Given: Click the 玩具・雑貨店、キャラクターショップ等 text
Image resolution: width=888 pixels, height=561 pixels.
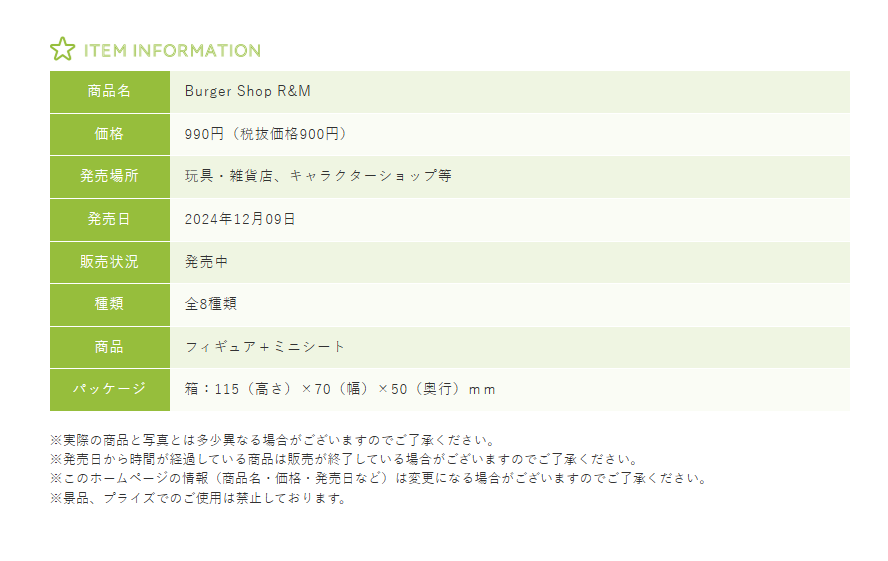Looking at the screenshot, I should 318,176.
